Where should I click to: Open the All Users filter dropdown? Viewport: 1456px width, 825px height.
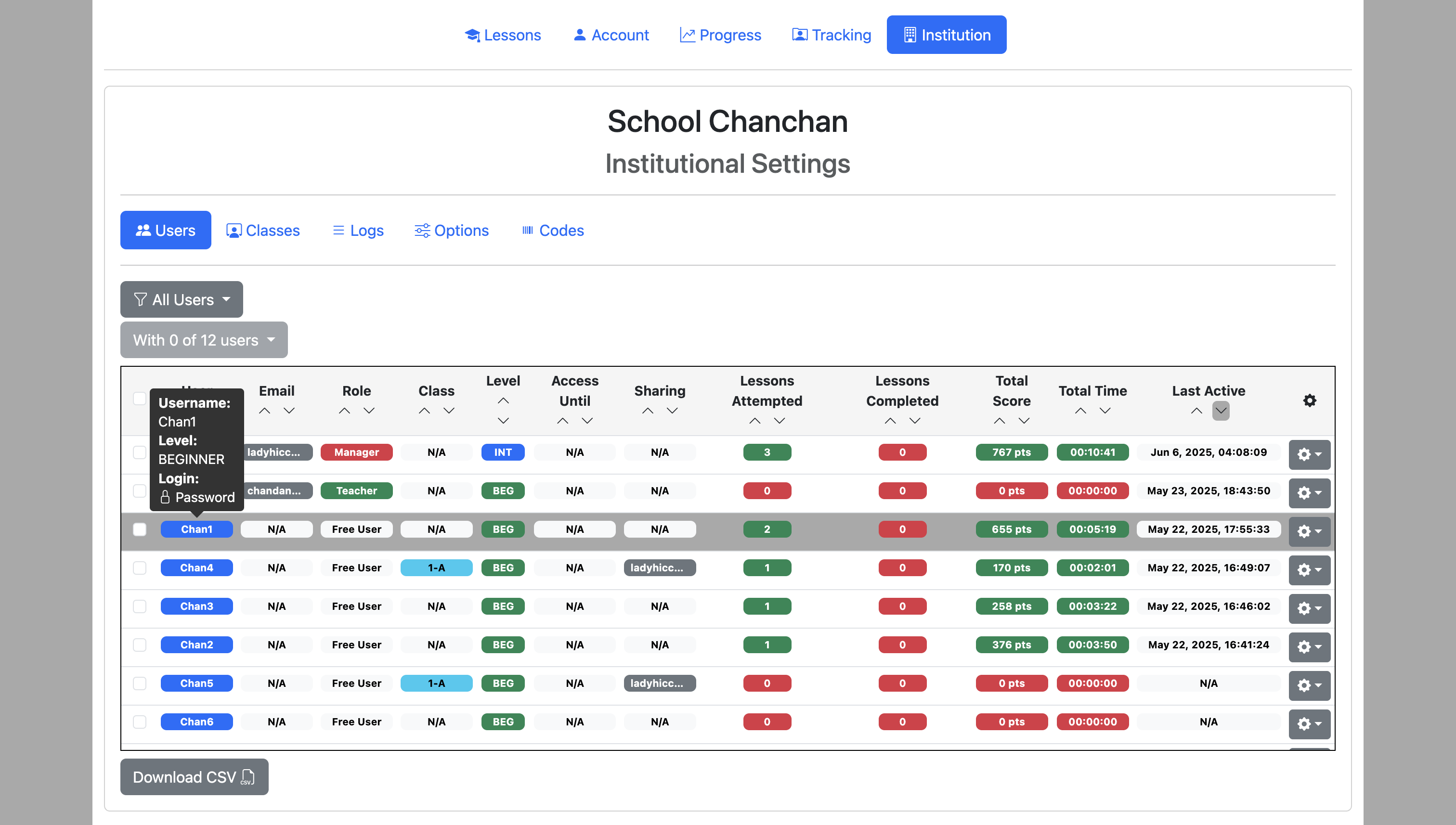(x=182, y=299)
